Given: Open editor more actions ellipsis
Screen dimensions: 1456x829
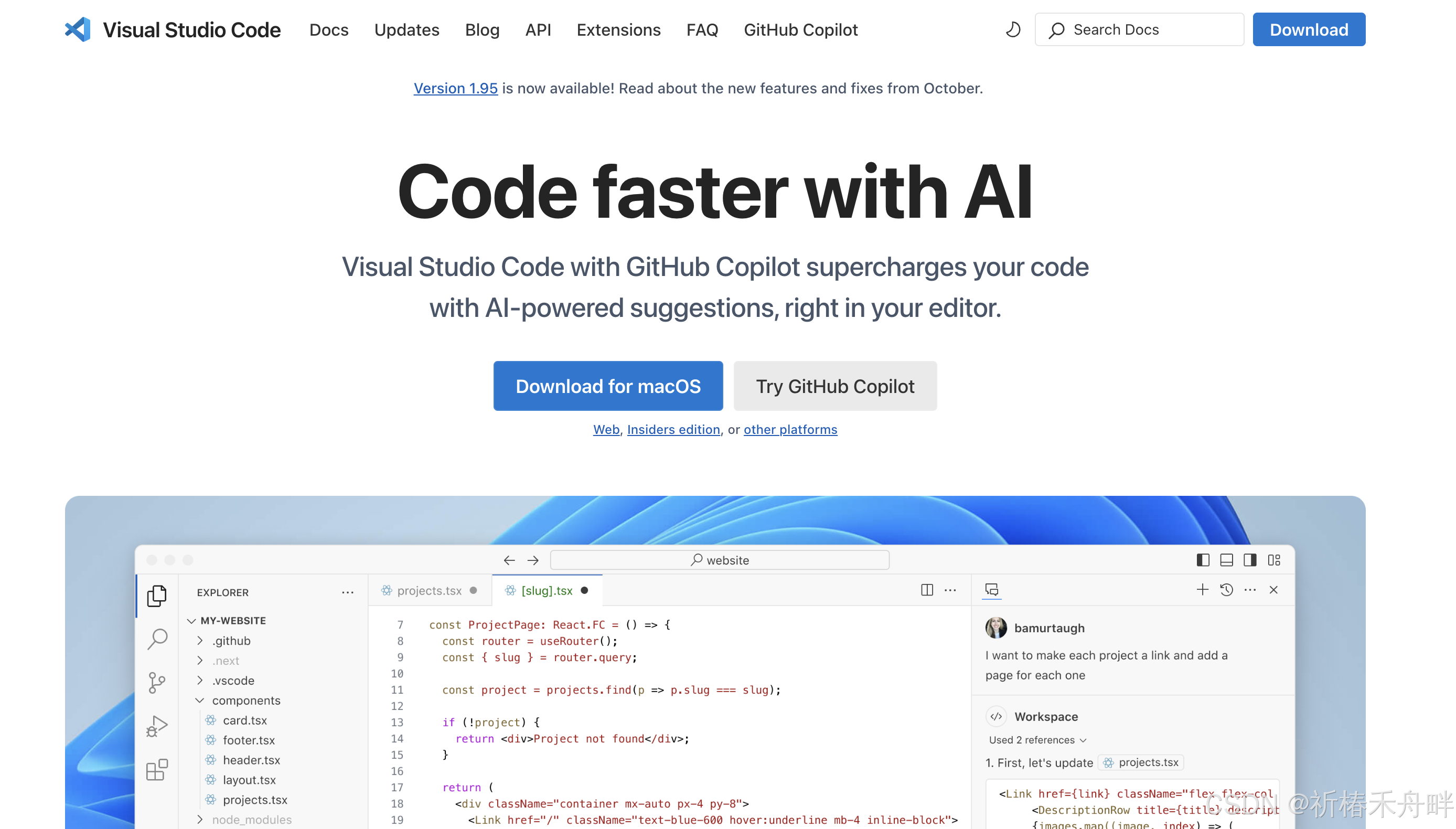Looking at the screenshot, I should pos(950,590).
